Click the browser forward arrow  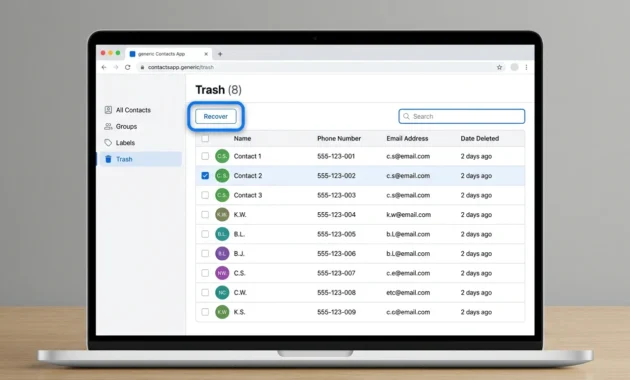(116, 67)
